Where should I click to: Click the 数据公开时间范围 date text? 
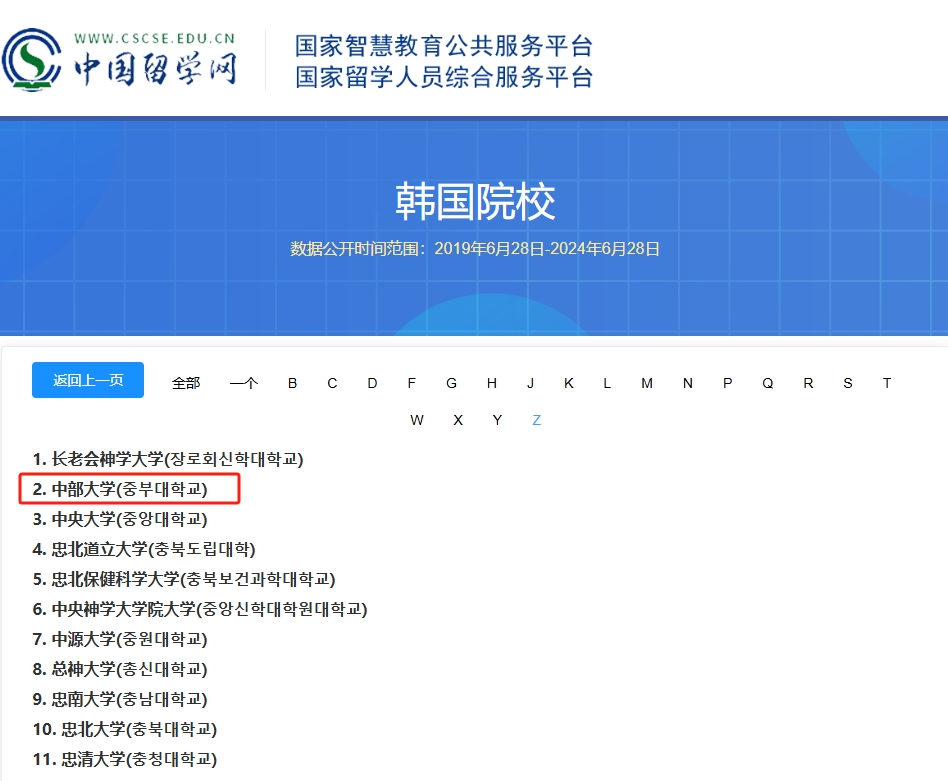pyautogui.click(x=475, y=249)
